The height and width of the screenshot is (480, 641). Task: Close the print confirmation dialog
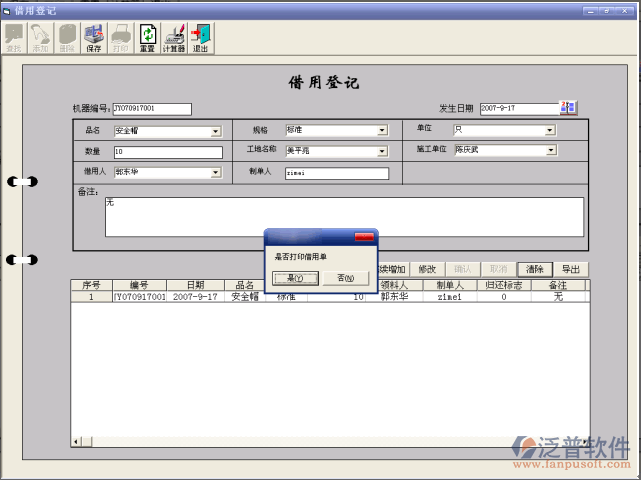pos(364,237)
